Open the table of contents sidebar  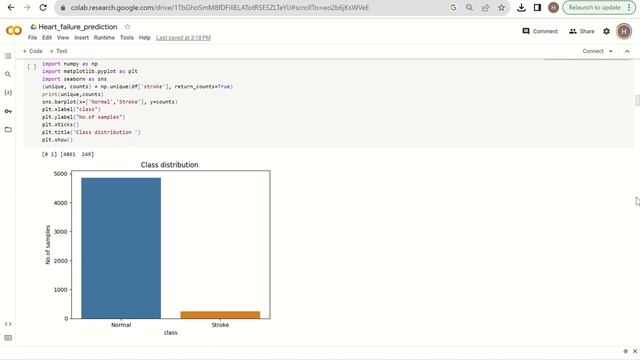pos(8,56)
